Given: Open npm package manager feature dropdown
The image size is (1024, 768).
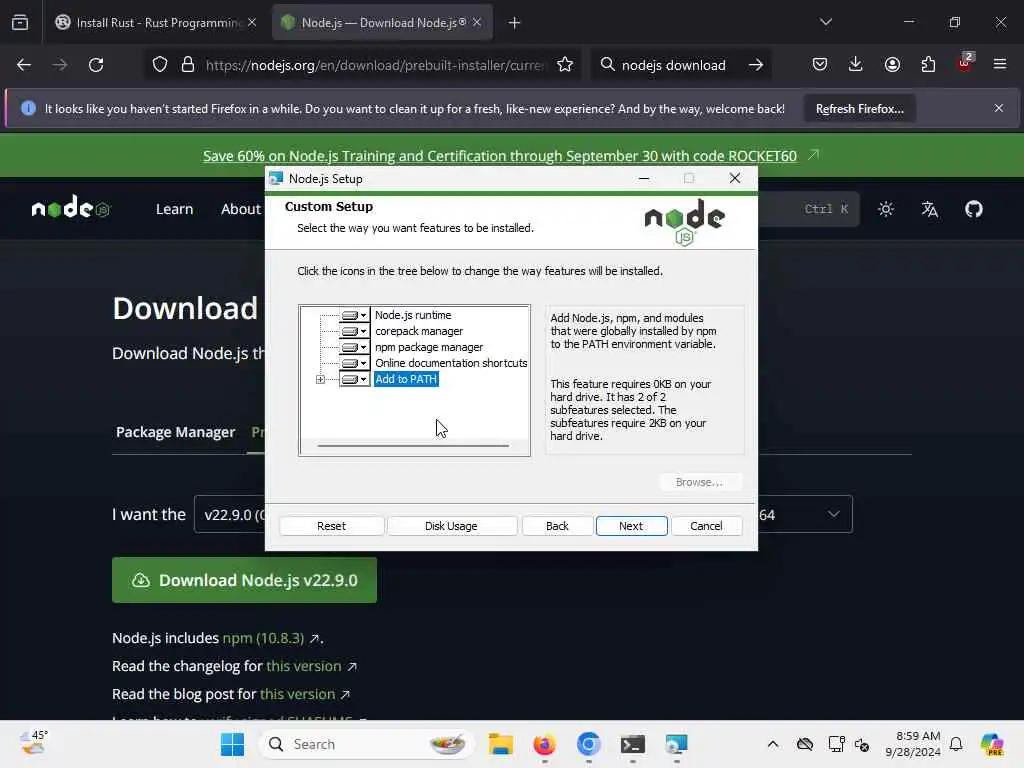Looking at the screenshot, I should [x=355, y=347].
